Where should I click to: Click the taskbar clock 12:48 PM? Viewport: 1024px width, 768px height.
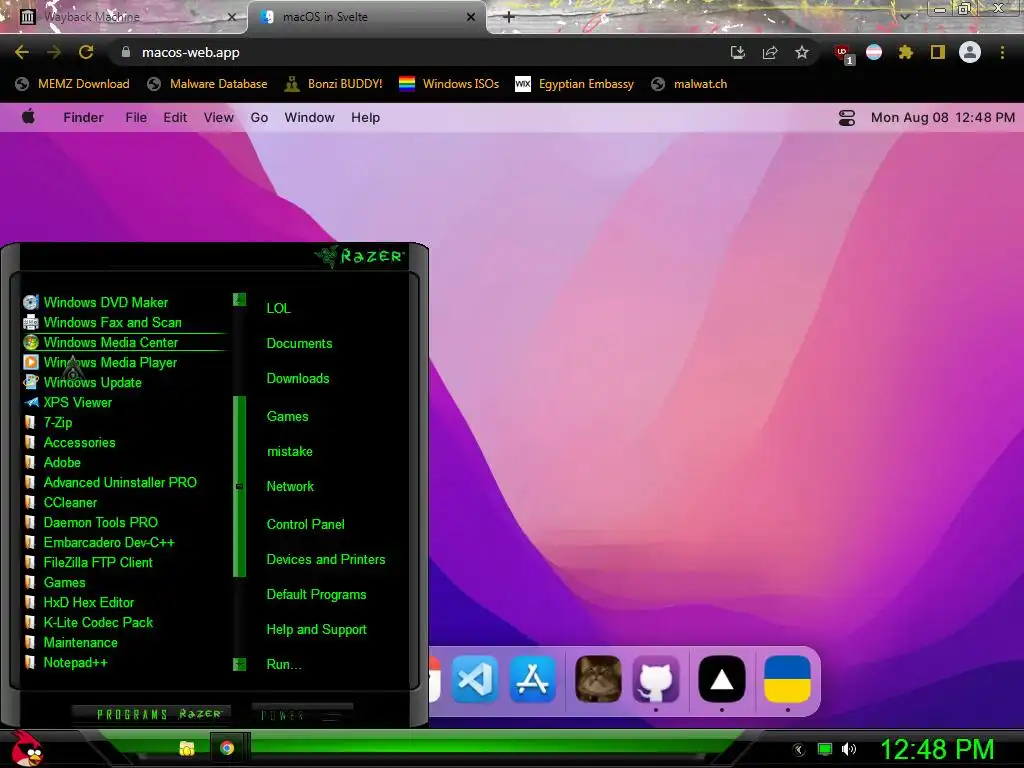click(x=937, y=749)
